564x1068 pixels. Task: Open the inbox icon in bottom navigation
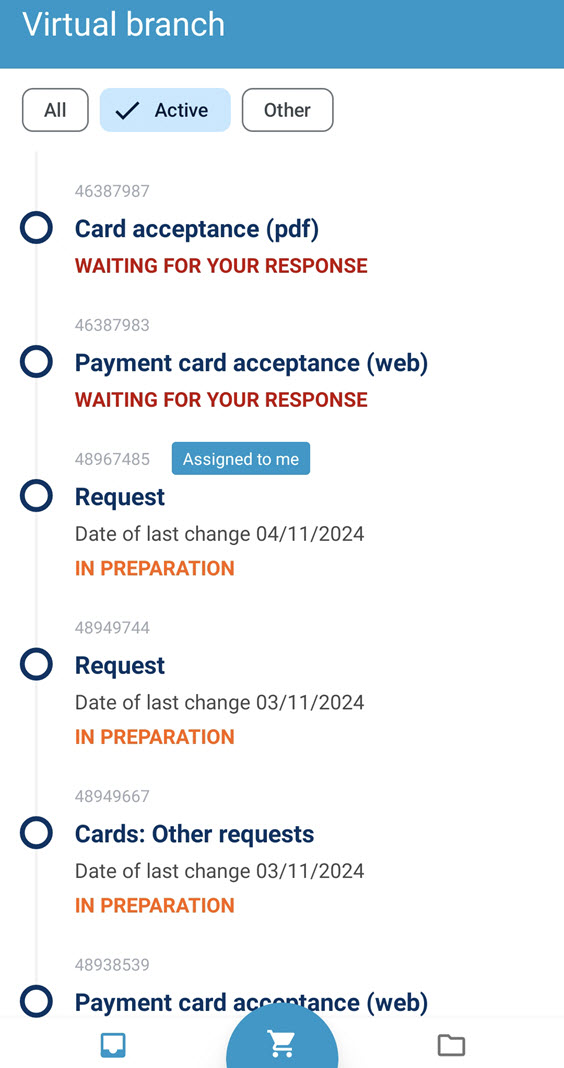pyautogui.click(x=113, y=1045)
